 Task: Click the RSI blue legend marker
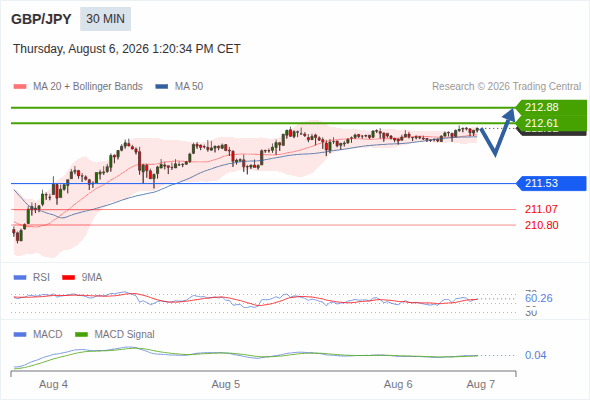[x=20, y=278]
